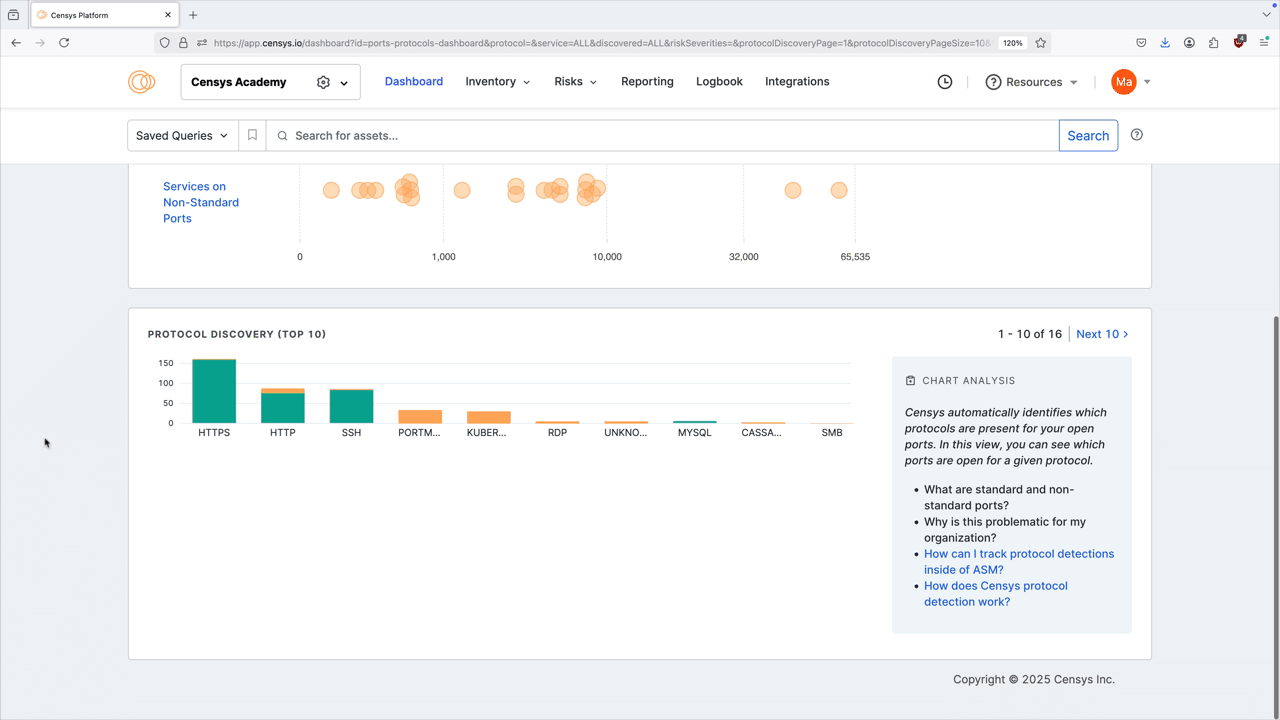
Task: Click the Resources question mark icon
Action: coord(993,82)
